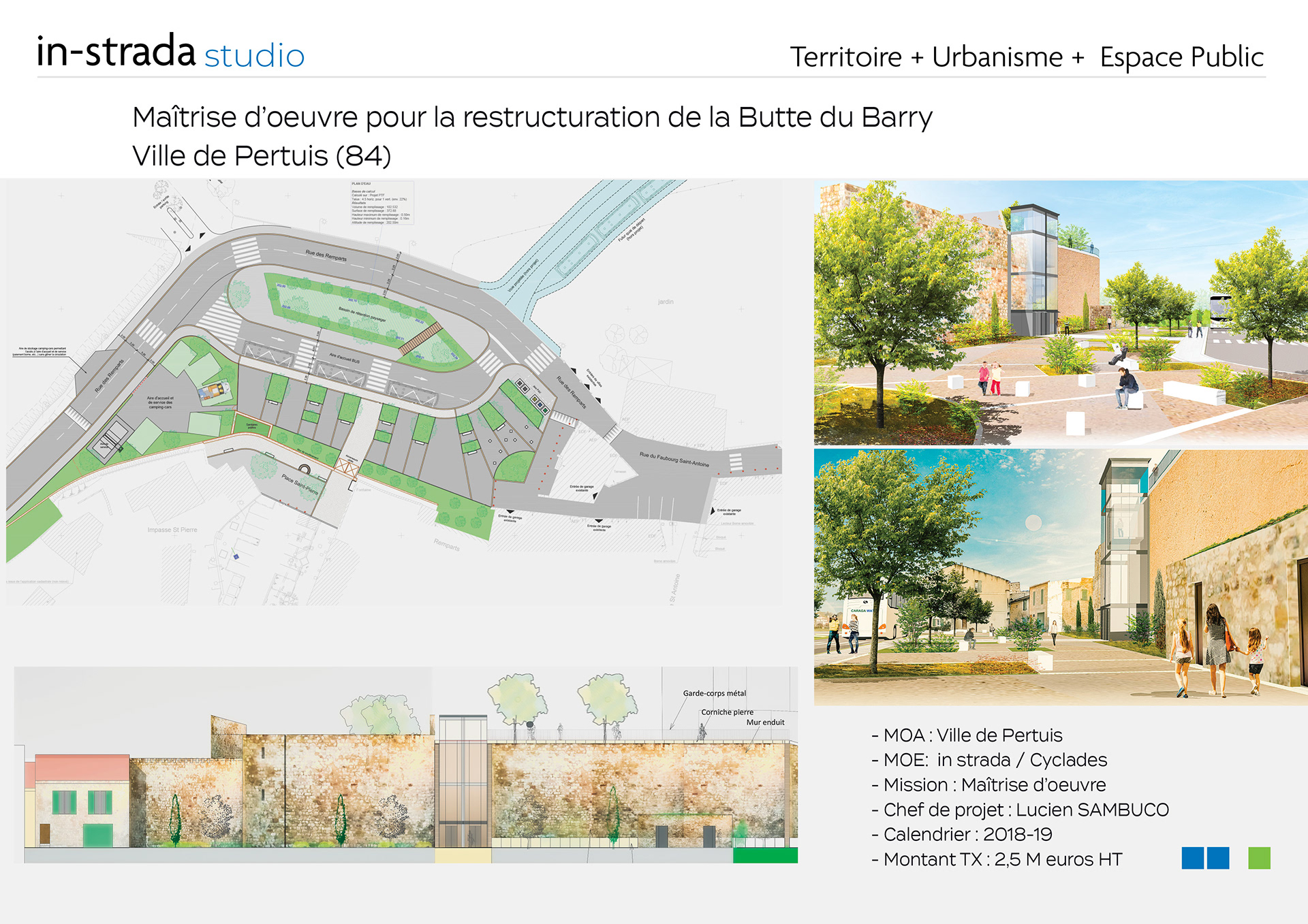
Task: Open the rampart wall elevation drawing
Action: [405, 766]
